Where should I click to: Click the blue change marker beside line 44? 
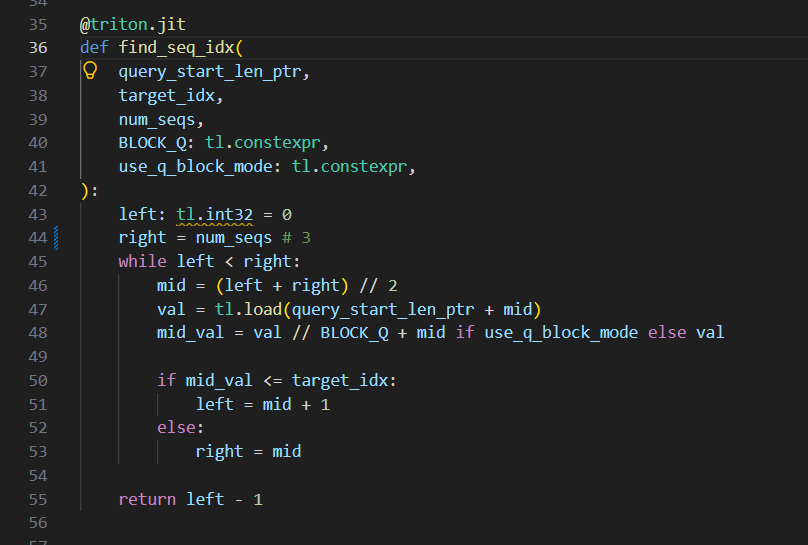click(56, 238)
